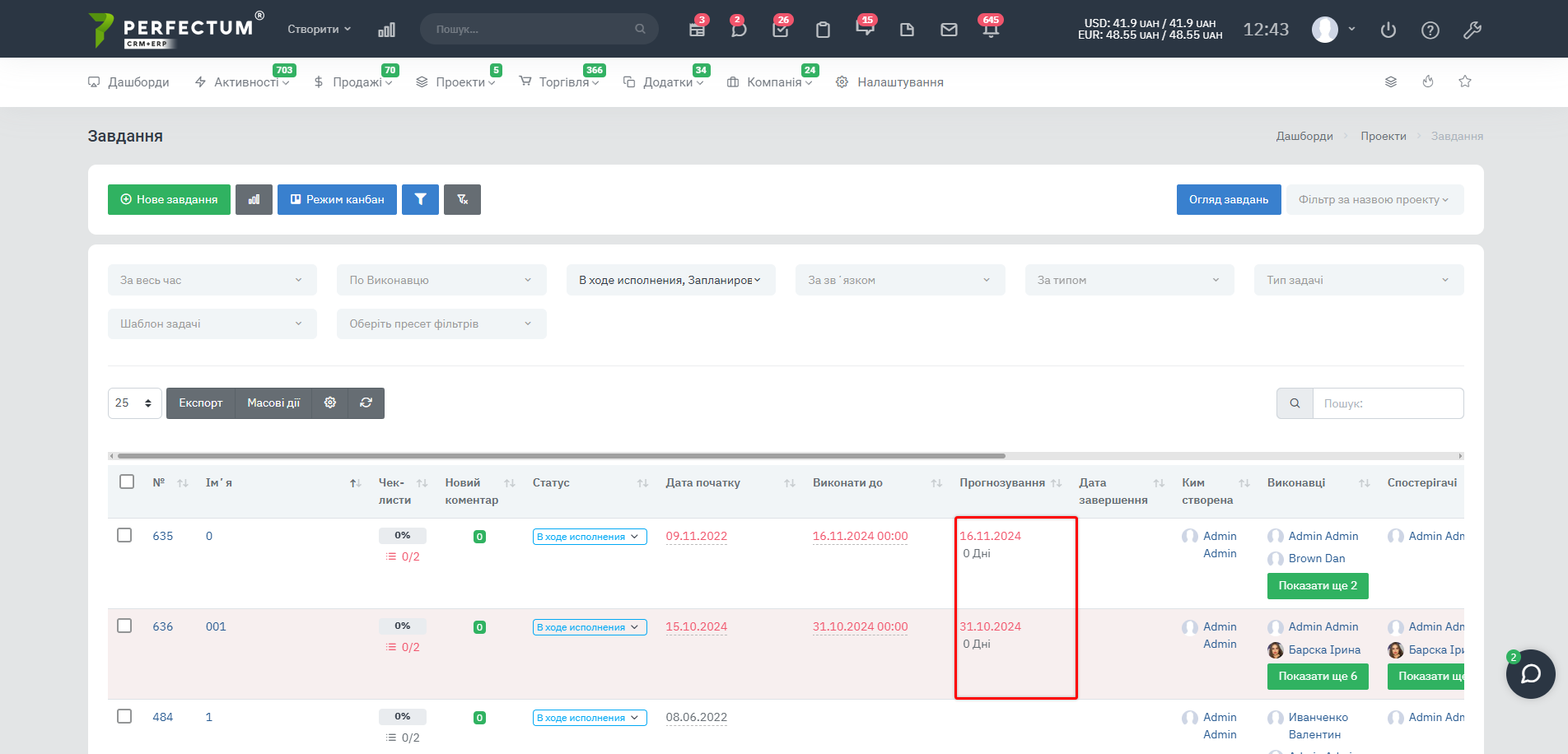Click the horizontal table scrollbar
This screenshot has height=754, width=1568.
click(x=560, y=455)
